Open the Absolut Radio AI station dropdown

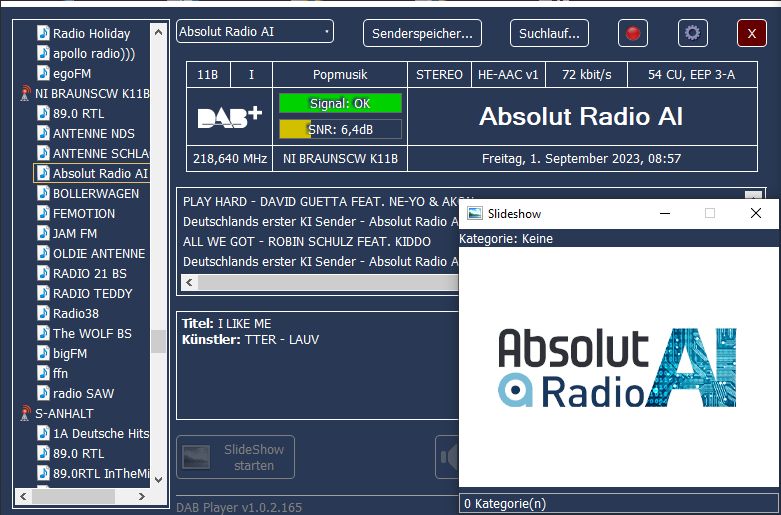tap(255, 32)
